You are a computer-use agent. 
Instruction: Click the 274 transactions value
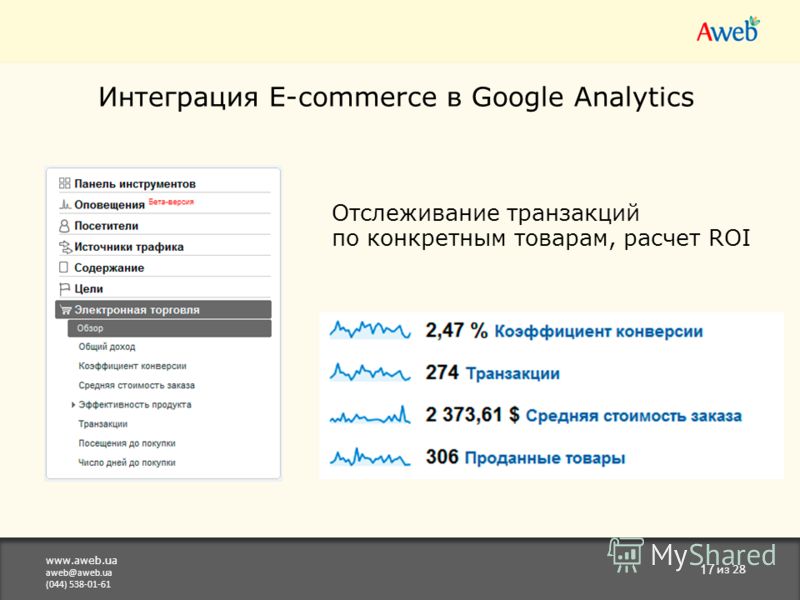pyautogui.click(x=442, y=373)
